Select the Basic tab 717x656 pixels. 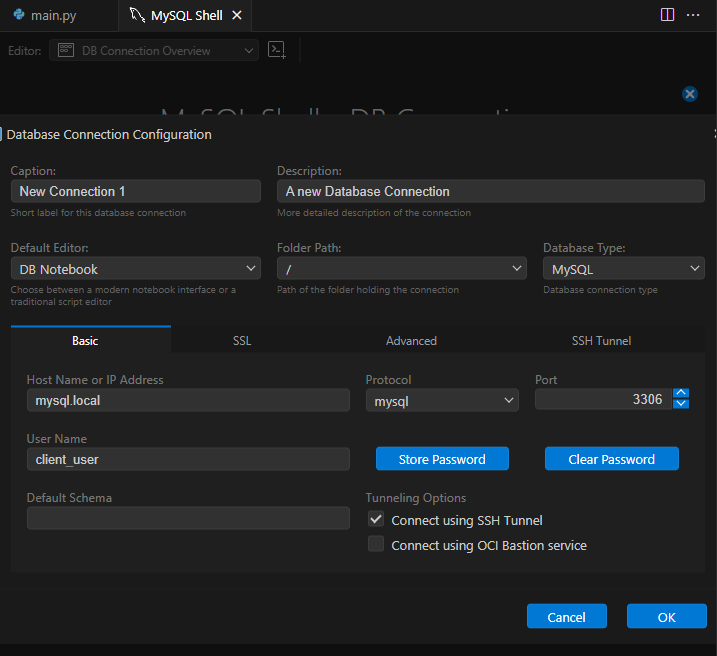[x=91, y=340]
